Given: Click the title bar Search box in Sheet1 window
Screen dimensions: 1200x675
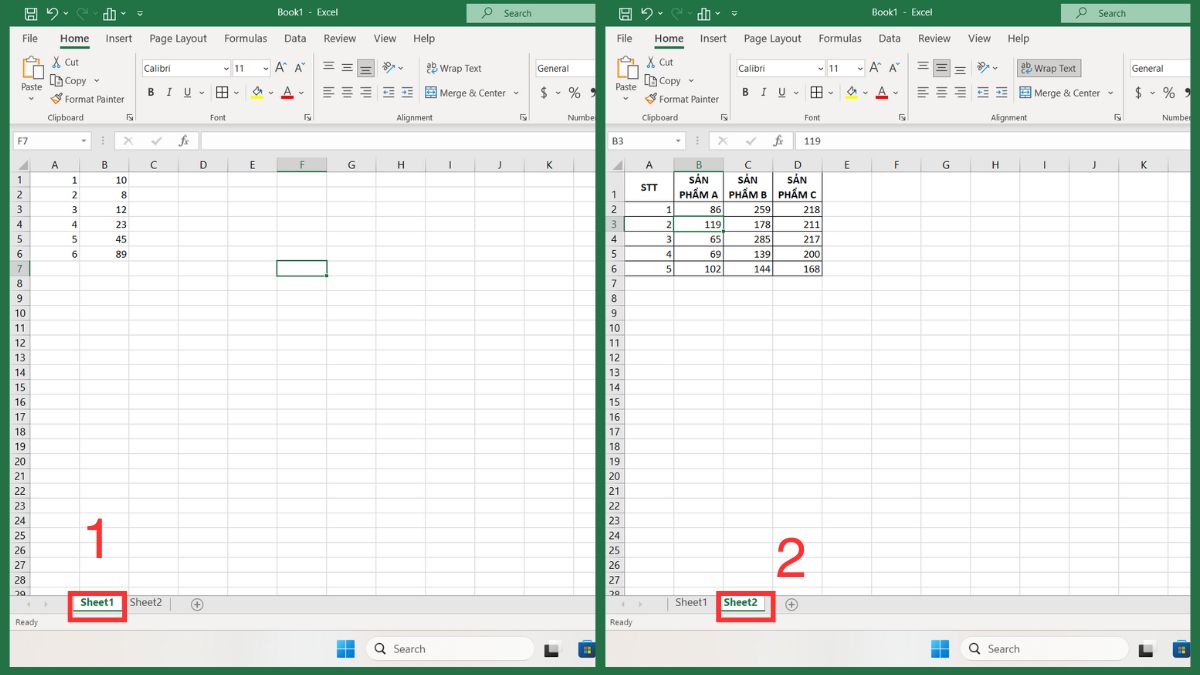Looking at the screenshot, I should pyautogui.click(x=529, y=13).
